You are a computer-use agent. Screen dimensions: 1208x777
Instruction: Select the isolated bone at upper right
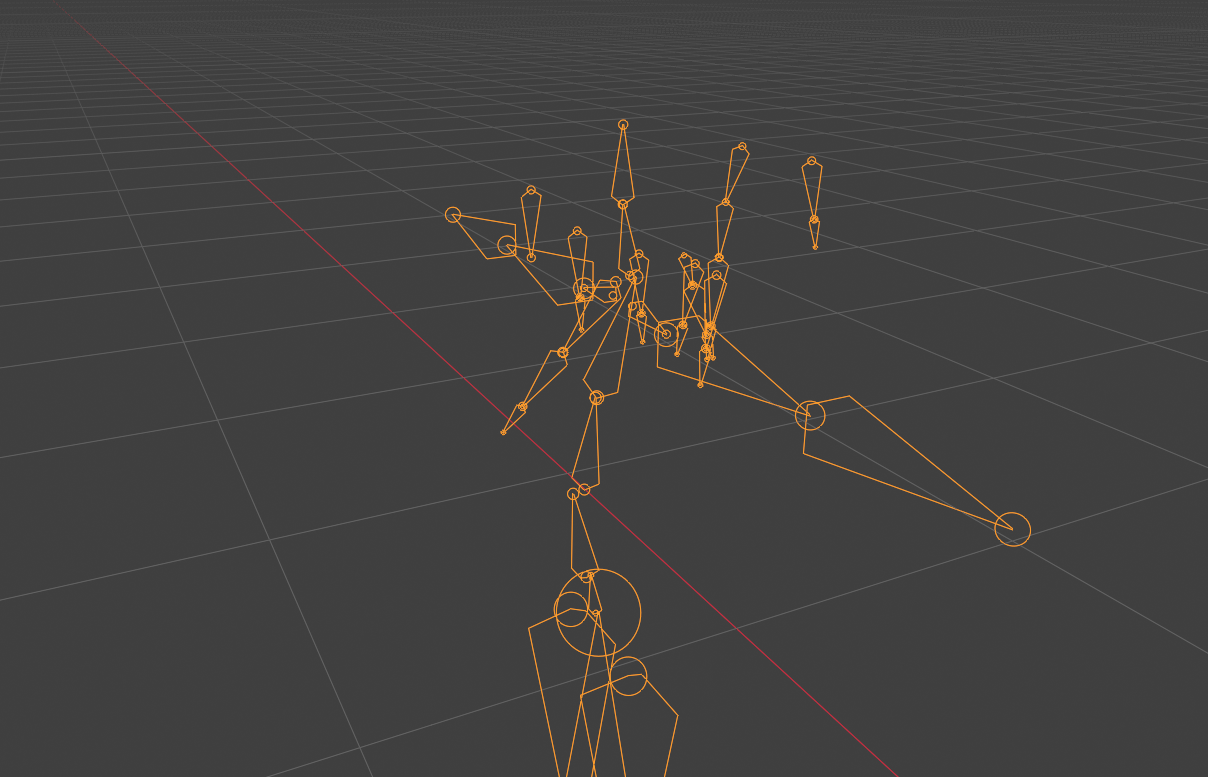[x=812, y=190]
